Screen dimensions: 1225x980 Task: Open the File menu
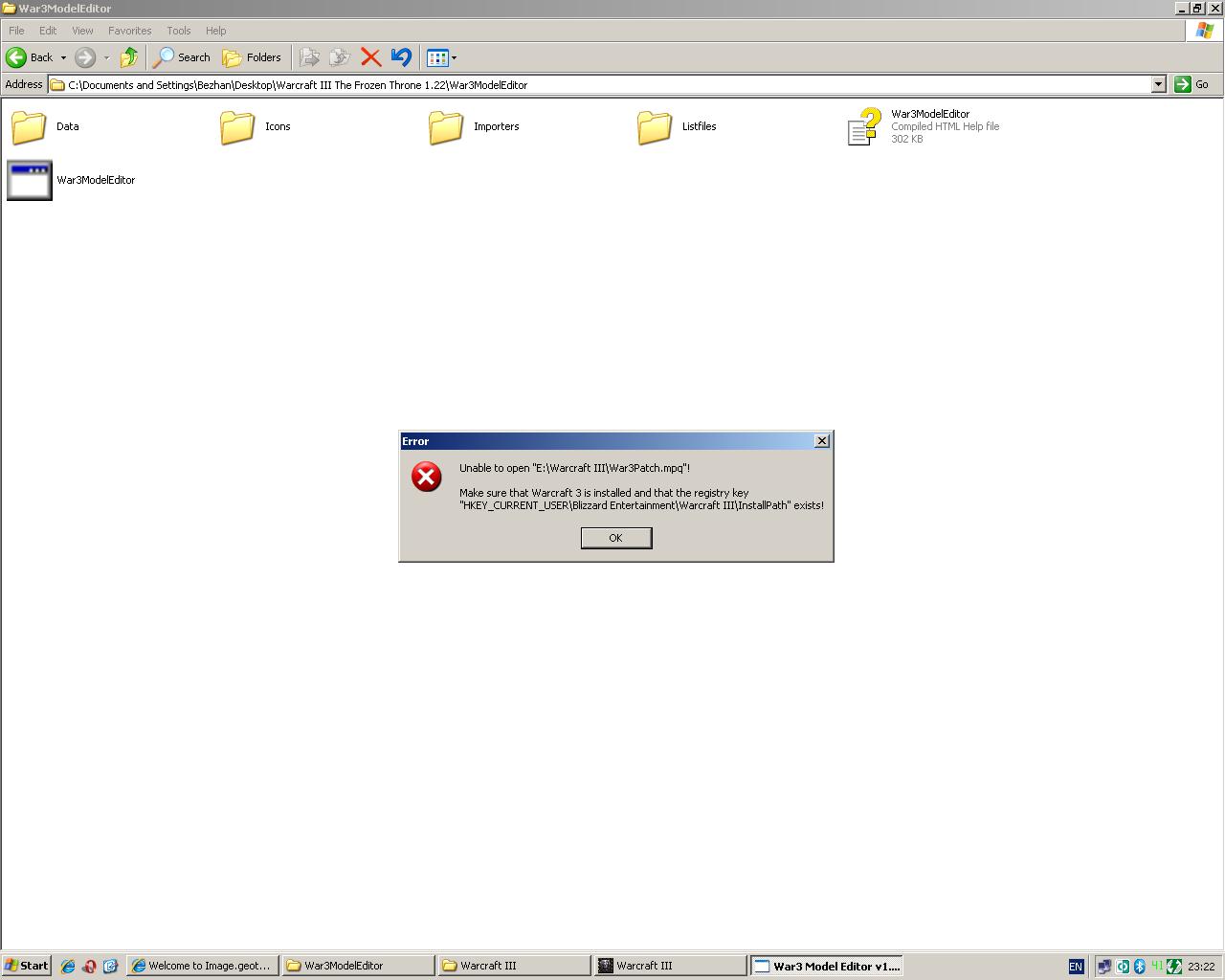click(x=16, y=31)
